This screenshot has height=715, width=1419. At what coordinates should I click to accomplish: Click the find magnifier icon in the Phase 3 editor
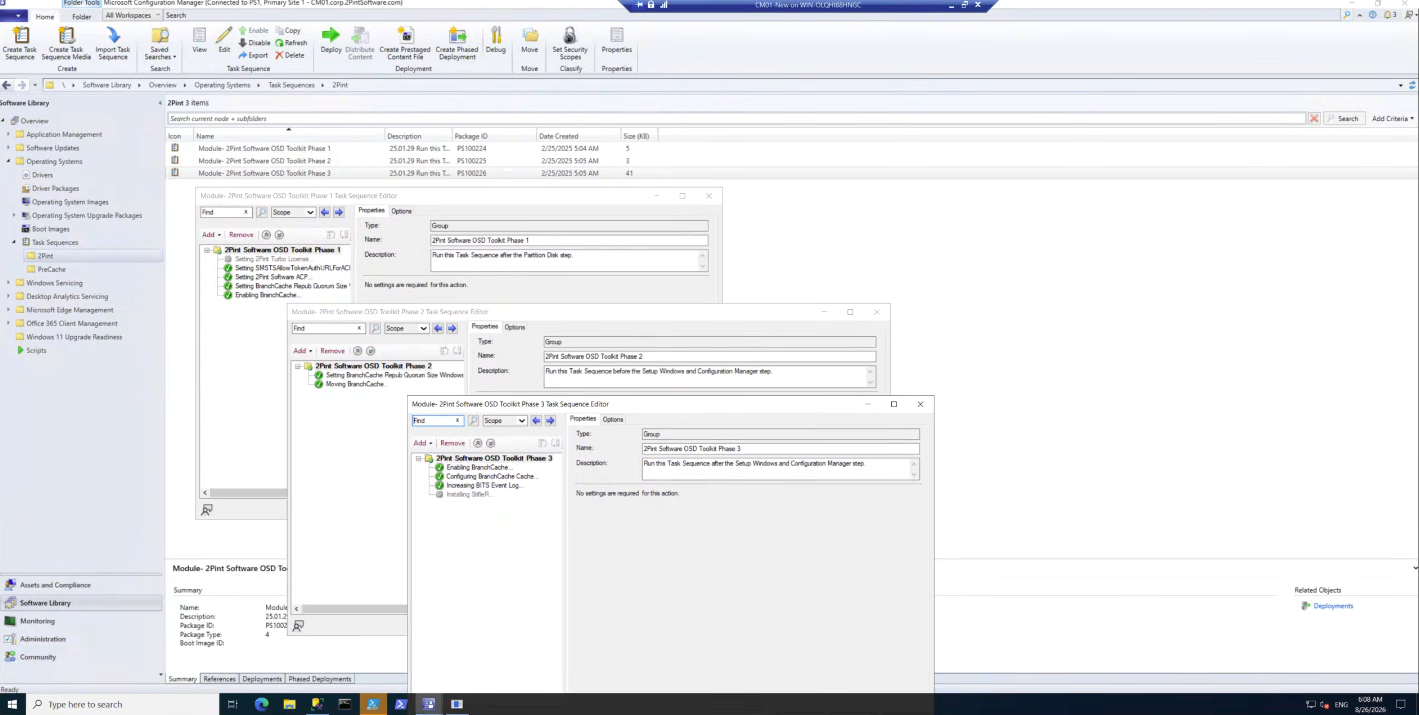pyautogui.click(x=474, y=421)
